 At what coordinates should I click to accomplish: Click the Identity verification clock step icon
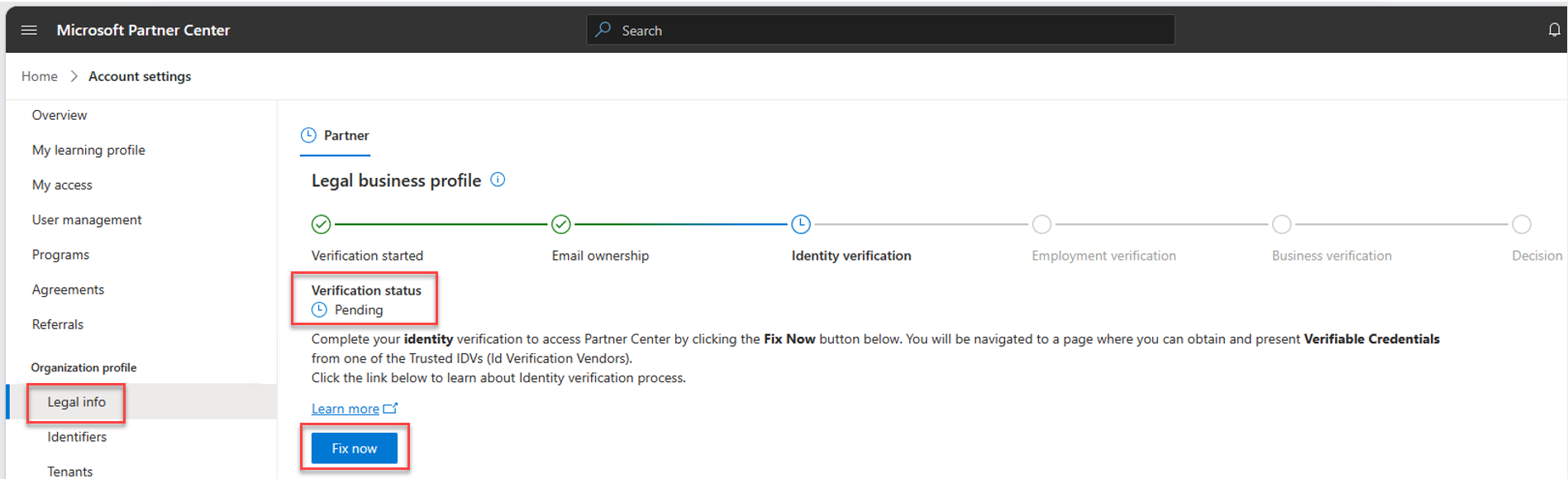[x=801, y=224]
